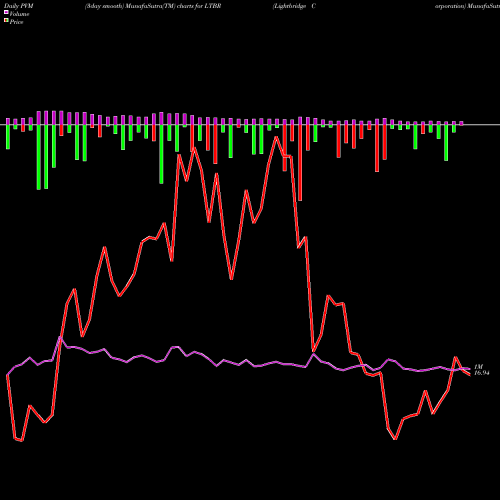The width and height of the screenshot is (500, 500).
Task: Click the magenta Volume legend swatch
Action: point(6,12)
